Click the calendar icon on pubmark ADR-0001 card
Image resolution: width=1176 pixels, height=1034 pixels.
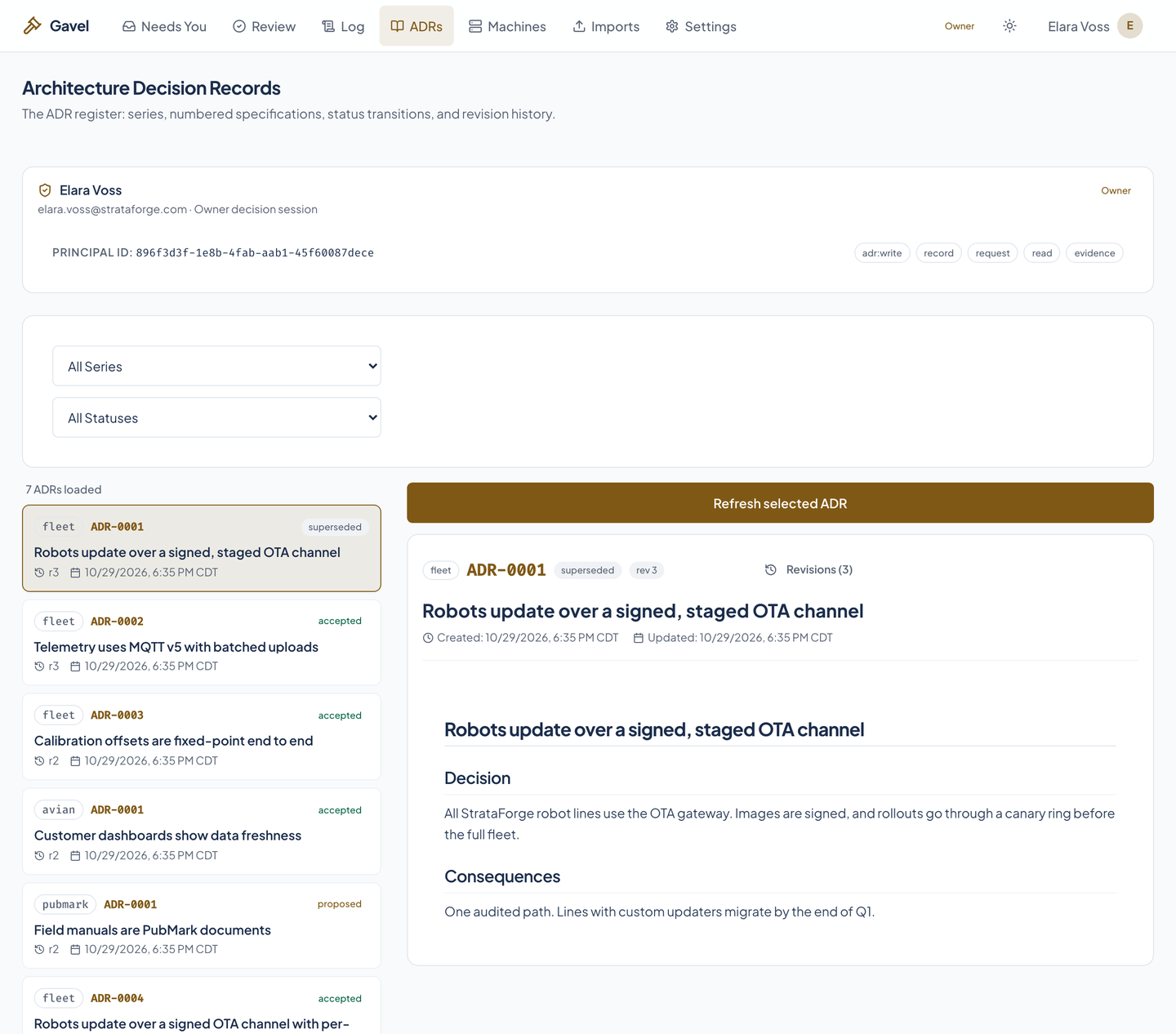[75, 950]
